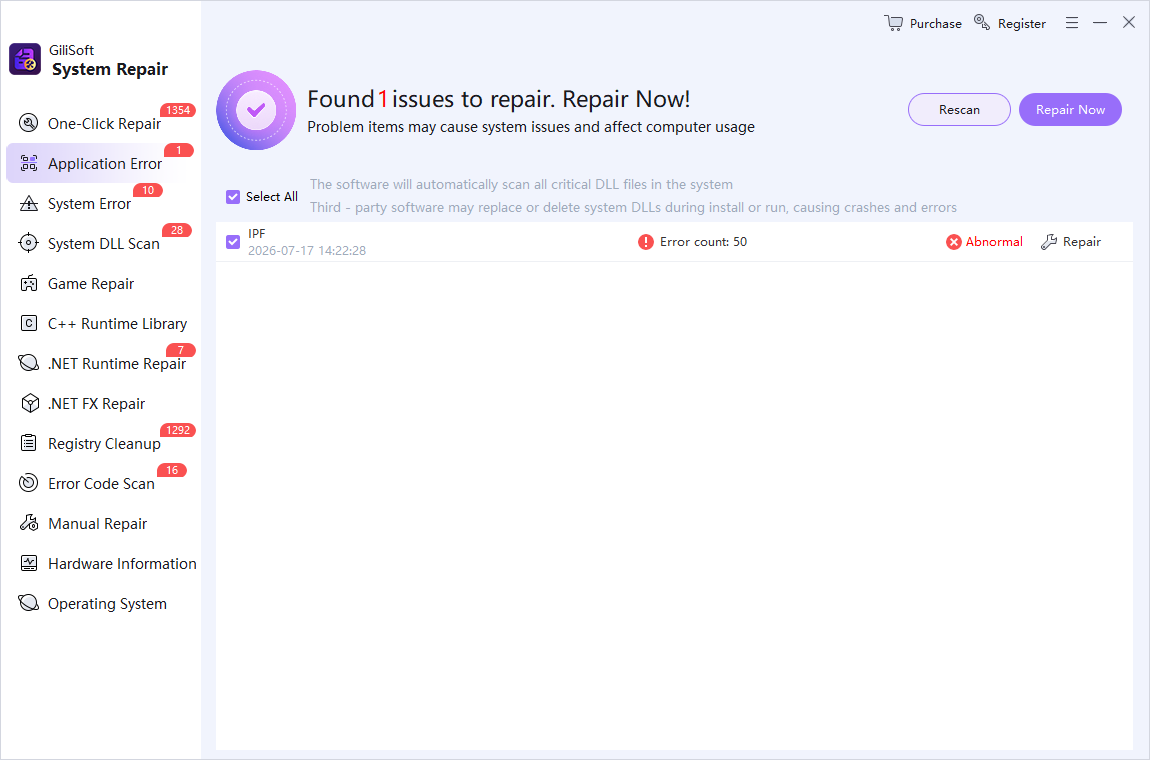Click the 1354 badge on One-Click Repair

pyautogui.click(x=178, y=110)
